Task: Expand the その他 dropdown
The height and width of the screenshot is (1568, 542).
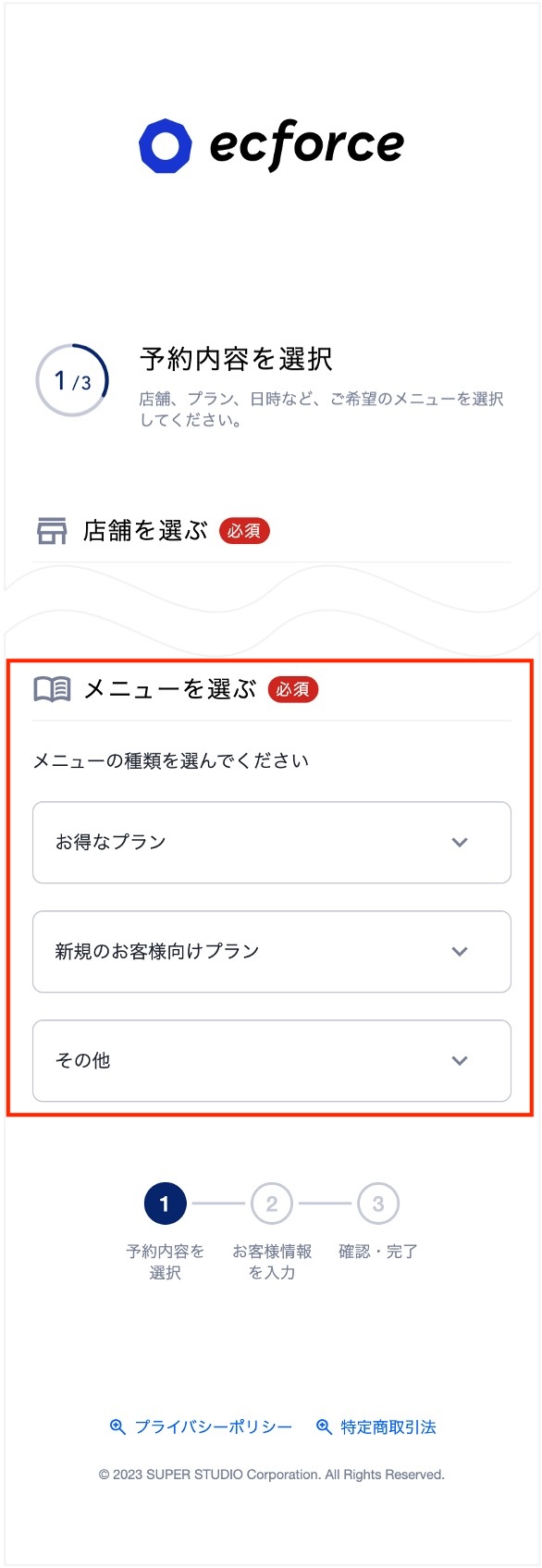Action: (x=272, y=1061)
